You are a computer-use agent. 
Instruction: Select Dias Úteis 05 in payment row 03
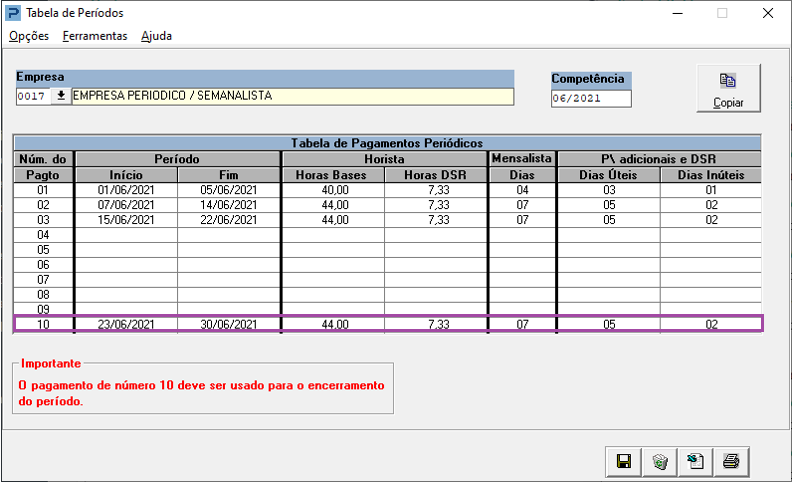(609, 220)
